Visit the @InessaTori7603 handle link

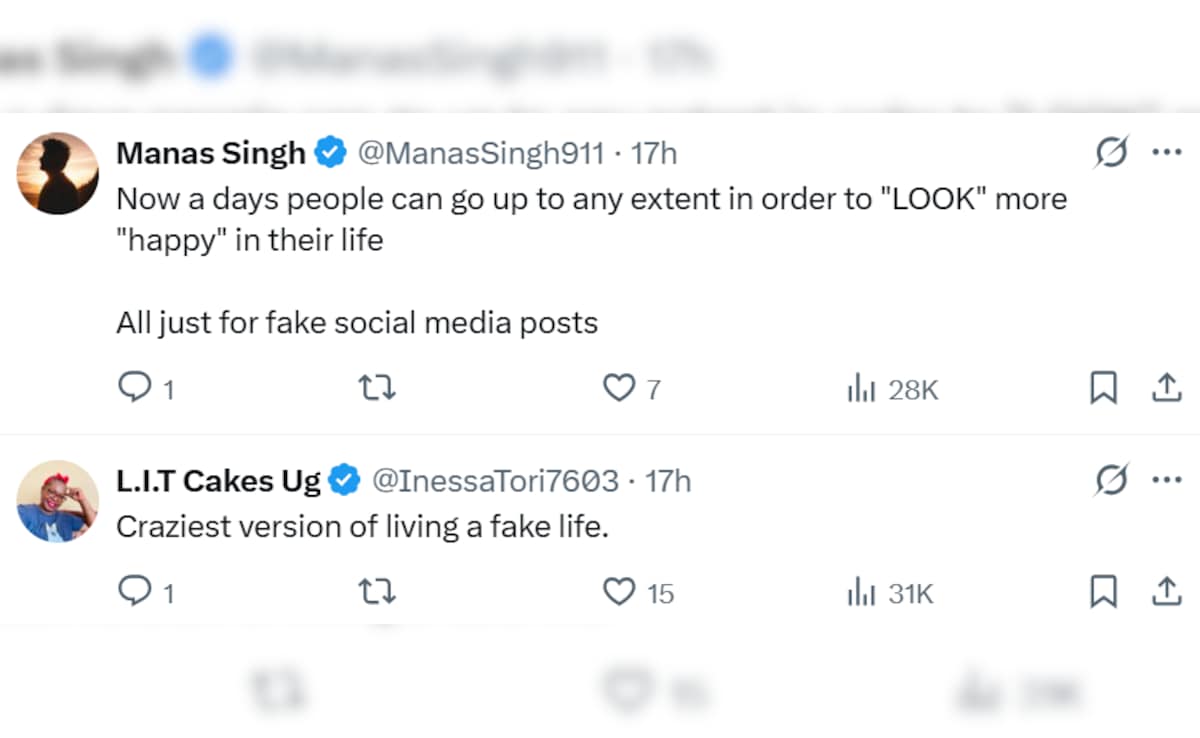pyautogui.click(x=495, y=481)
